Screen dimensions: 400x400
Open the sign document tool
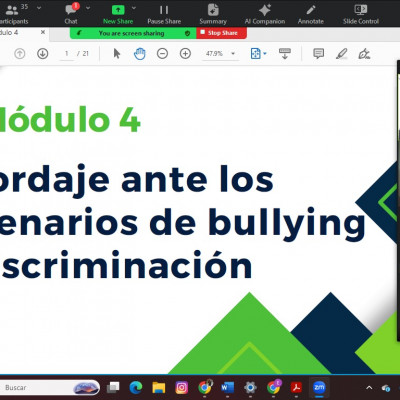[364, 53]
